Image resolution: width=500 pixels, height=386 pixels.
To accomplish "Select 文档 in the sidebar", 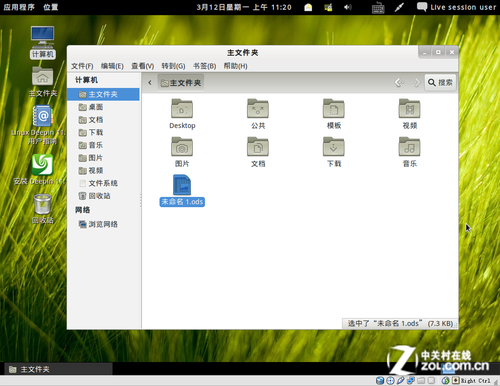I will click(103, 120).
